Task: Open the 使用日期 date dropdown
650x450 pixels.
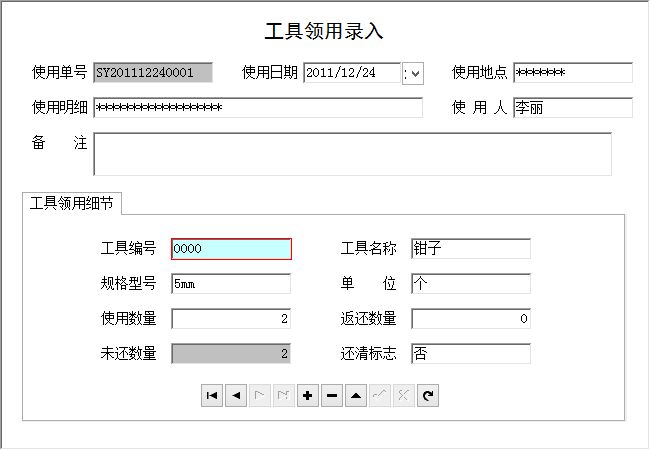Action: click(413, 74)
